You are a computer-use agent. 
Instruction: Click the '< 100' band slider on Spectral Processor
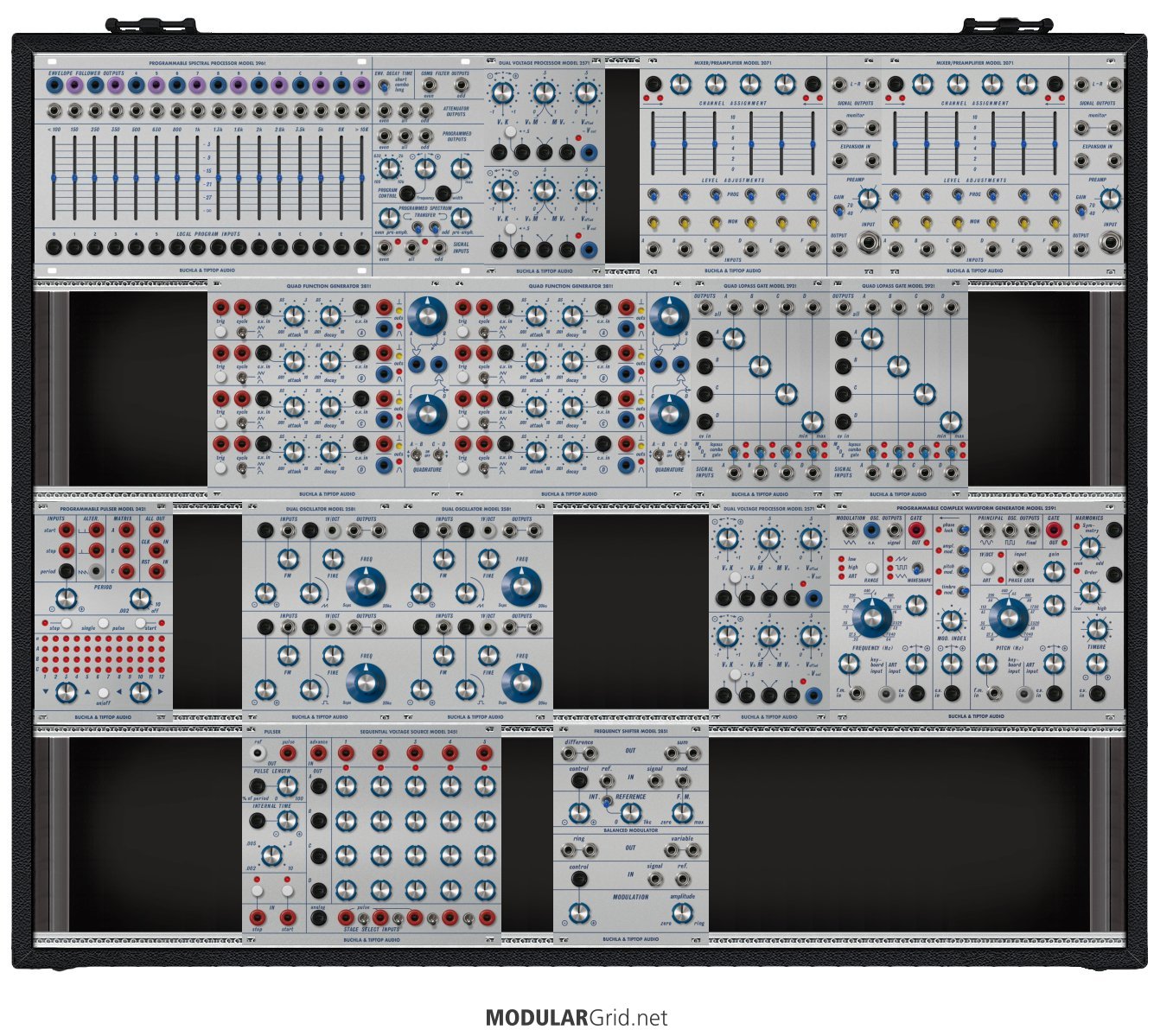click(x=54, y=177)
